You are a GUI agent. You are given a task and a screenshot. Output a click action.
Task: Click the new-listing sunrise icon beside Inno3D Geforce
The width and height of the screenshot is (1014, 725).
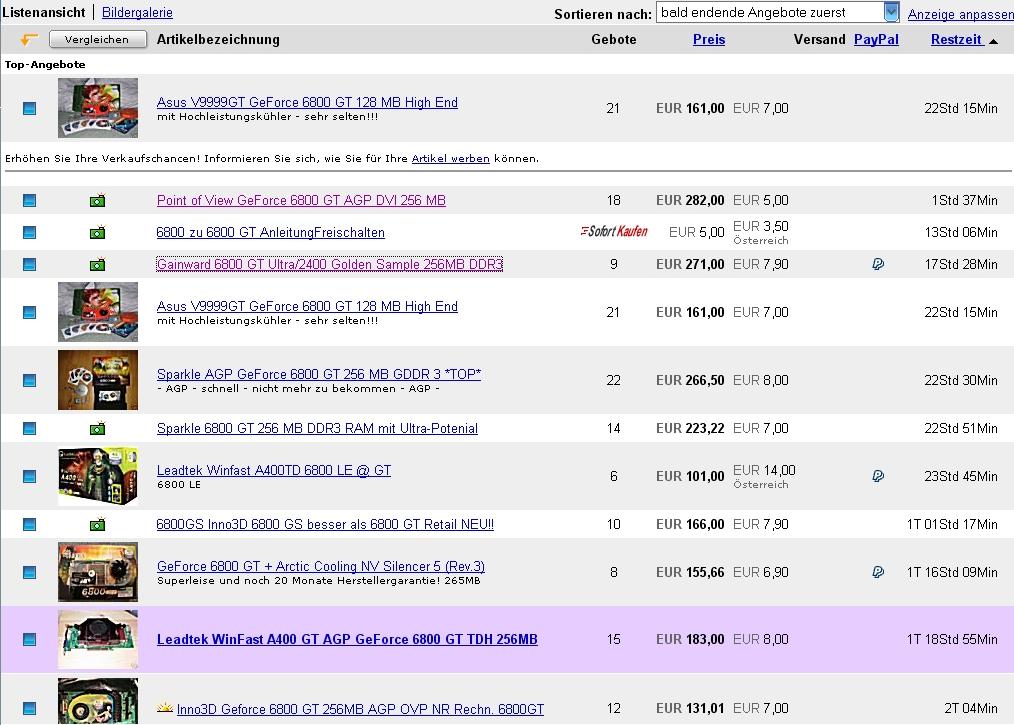point(165,708)
